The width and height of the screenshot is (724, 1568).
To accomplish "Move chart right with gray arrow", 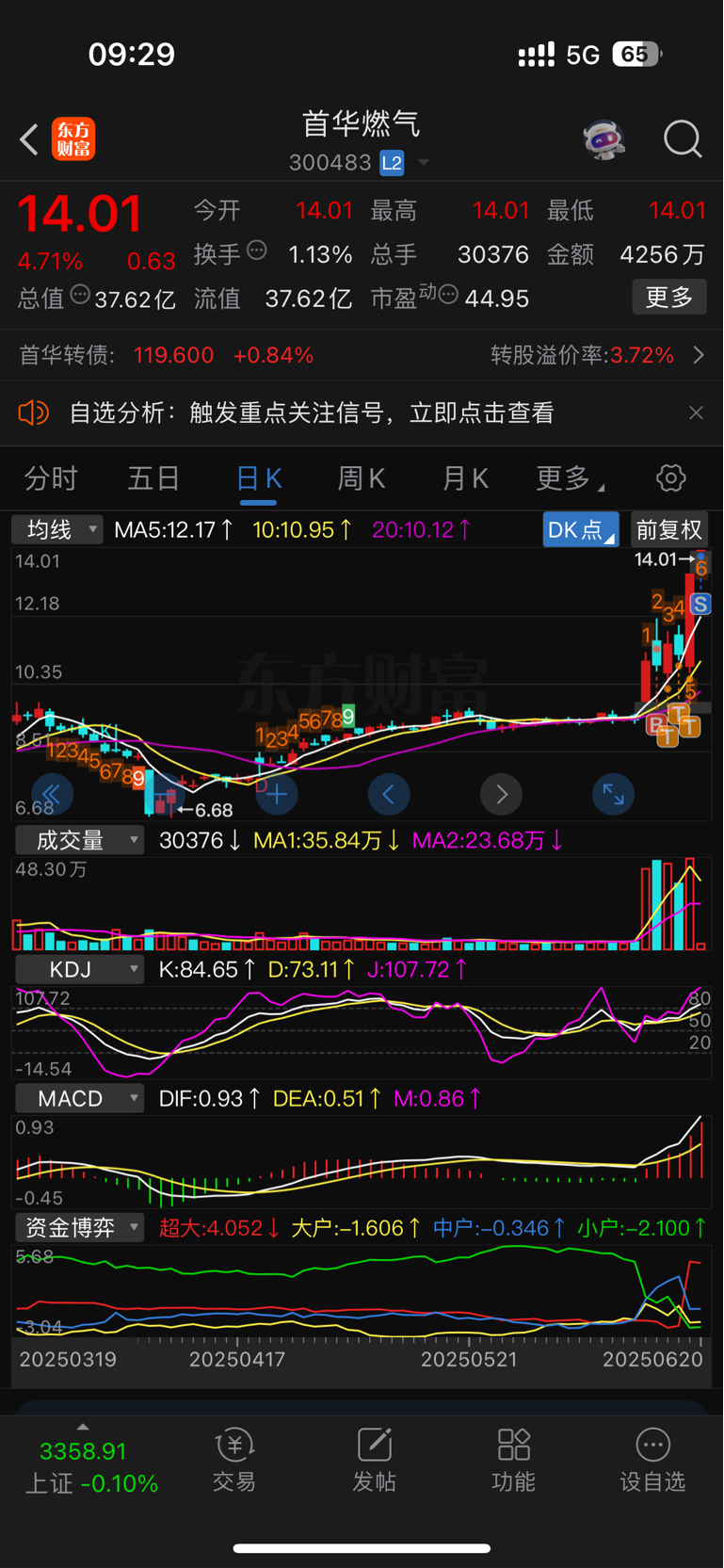I will tap(501, 794).
